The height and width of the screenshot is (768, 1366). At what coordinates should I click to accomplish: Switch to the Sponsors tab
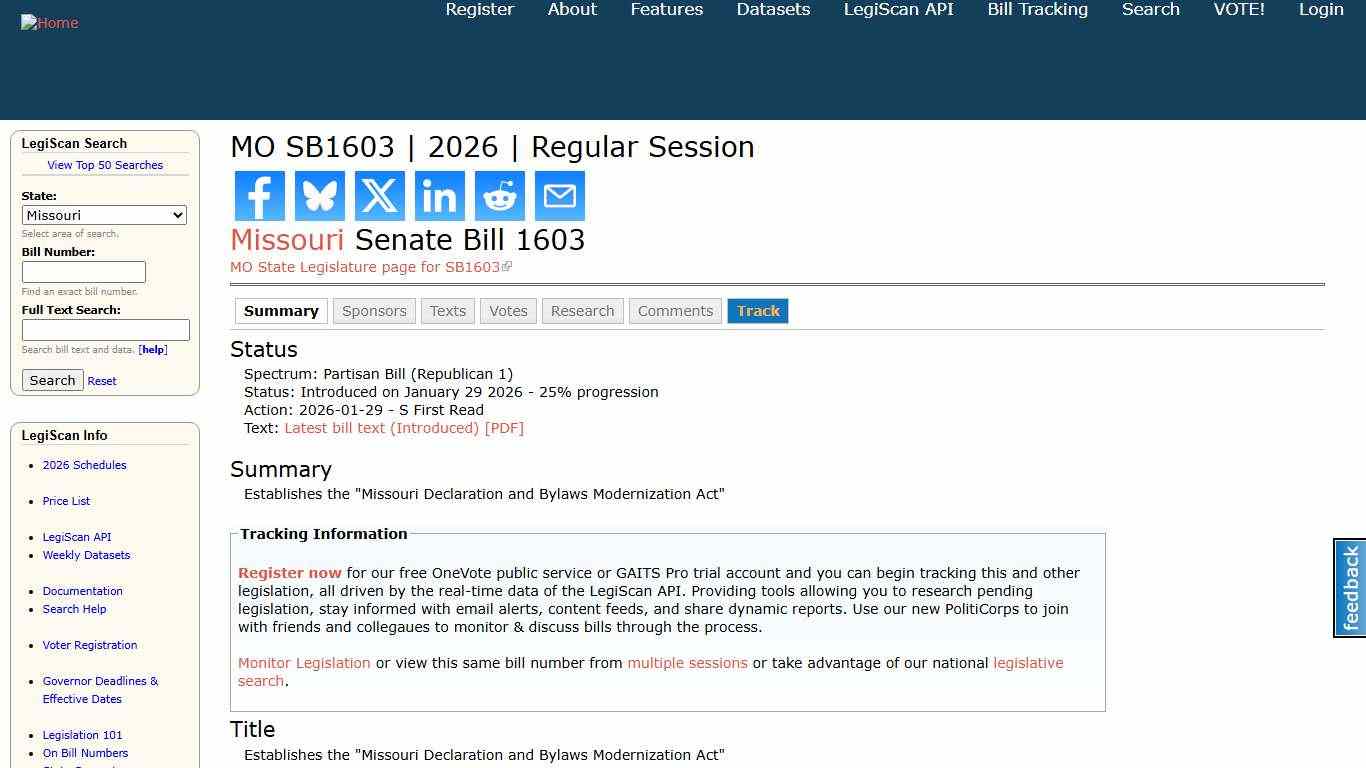coord(374,311)
